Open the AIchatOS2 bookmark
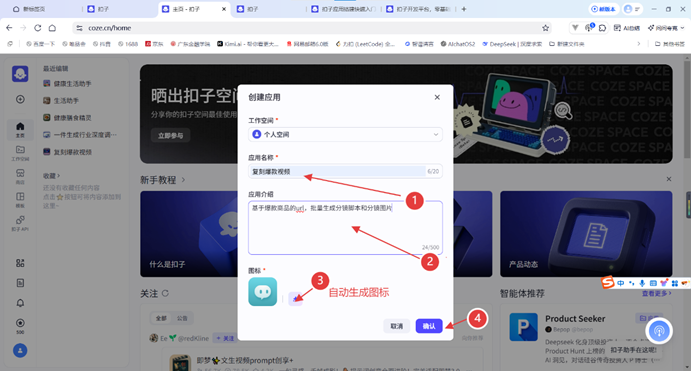Viewport: 691px width, 371px height. 458,44
